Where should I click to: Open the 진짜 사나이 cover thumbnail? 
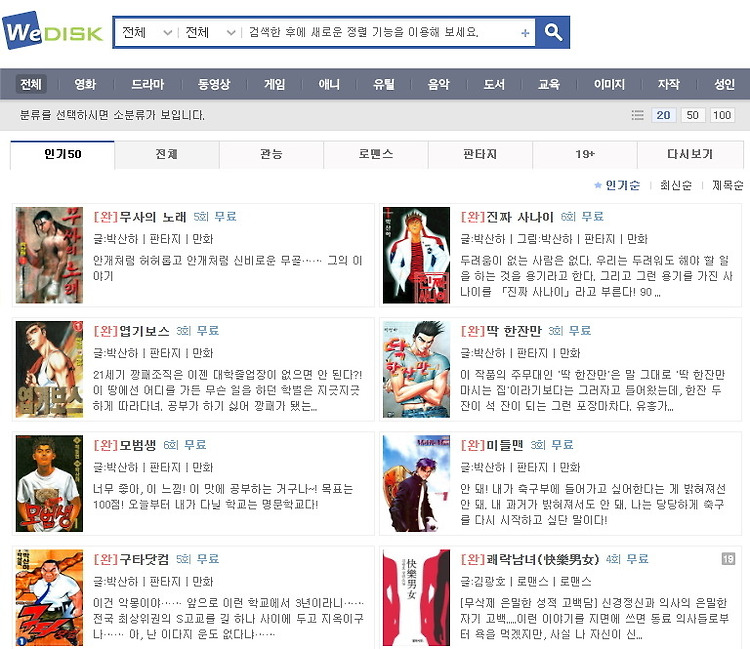click(x=417, y=255)
